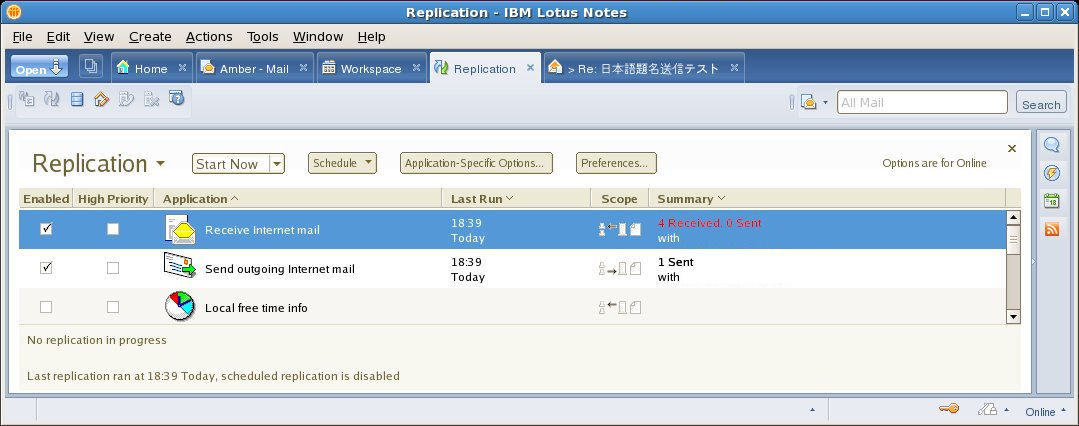1079x426 pixels.
Task: Select the "4 Received, 0 Sent" summary text
Action: coord(709,223)
